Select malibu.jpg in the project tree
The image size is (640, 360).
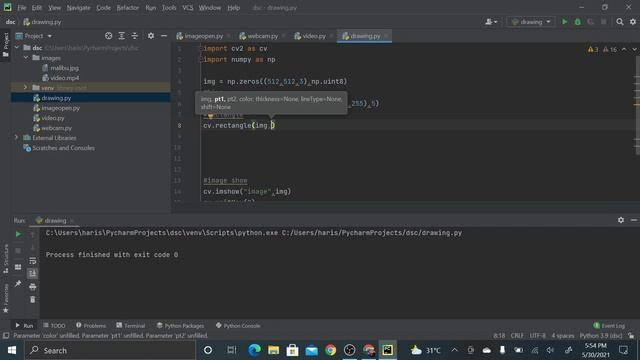click(60, 68)
